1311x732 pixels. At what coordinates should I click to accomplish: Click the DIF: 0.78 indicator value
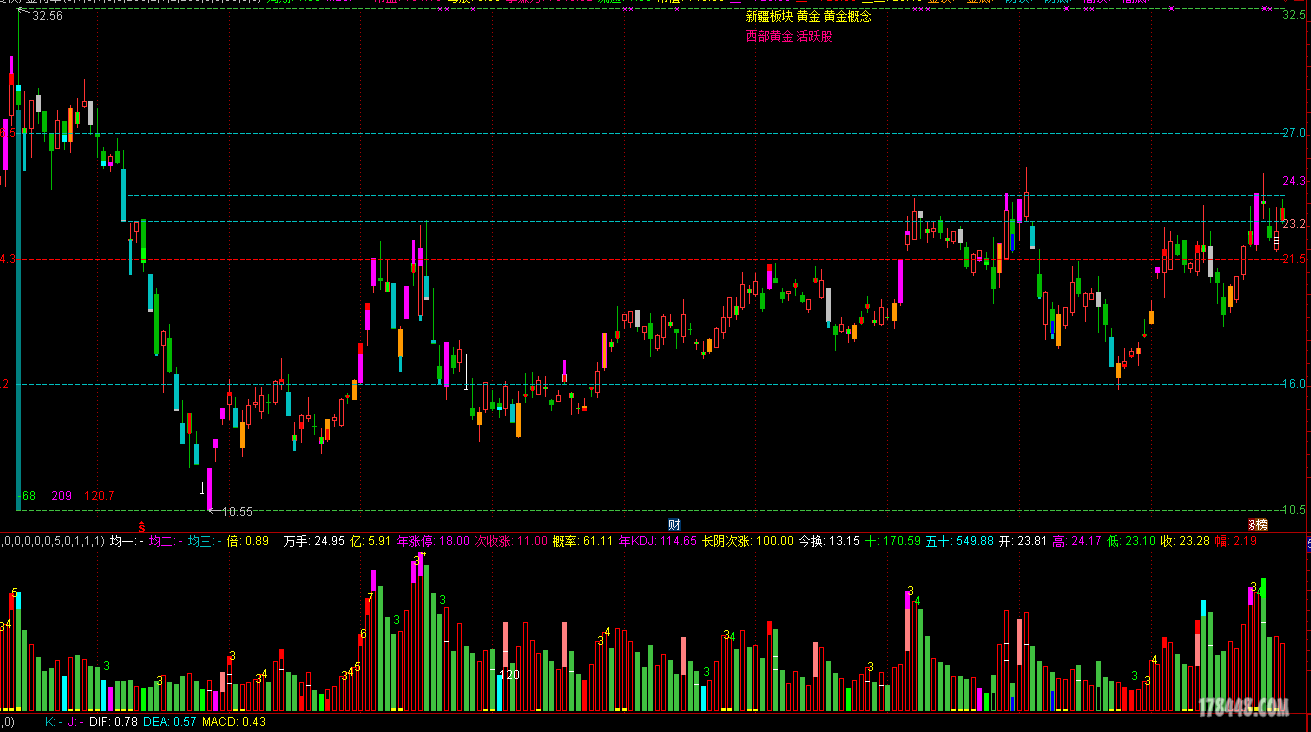click(x=113, y=722)
